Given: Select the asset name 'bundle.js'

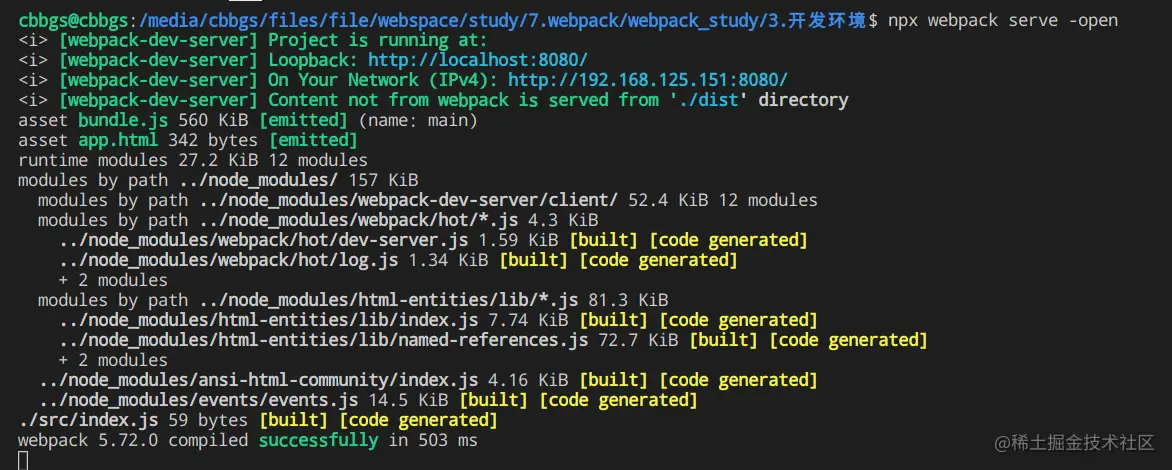Looking at the screenshot, I should coord(123,120).
